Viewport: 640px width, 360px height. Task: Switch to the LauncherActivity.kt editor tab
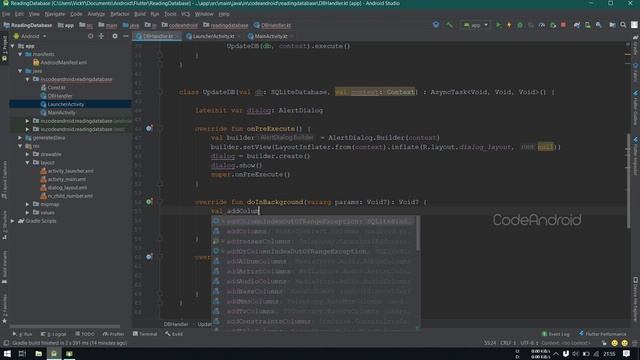[x=213, y=36]
